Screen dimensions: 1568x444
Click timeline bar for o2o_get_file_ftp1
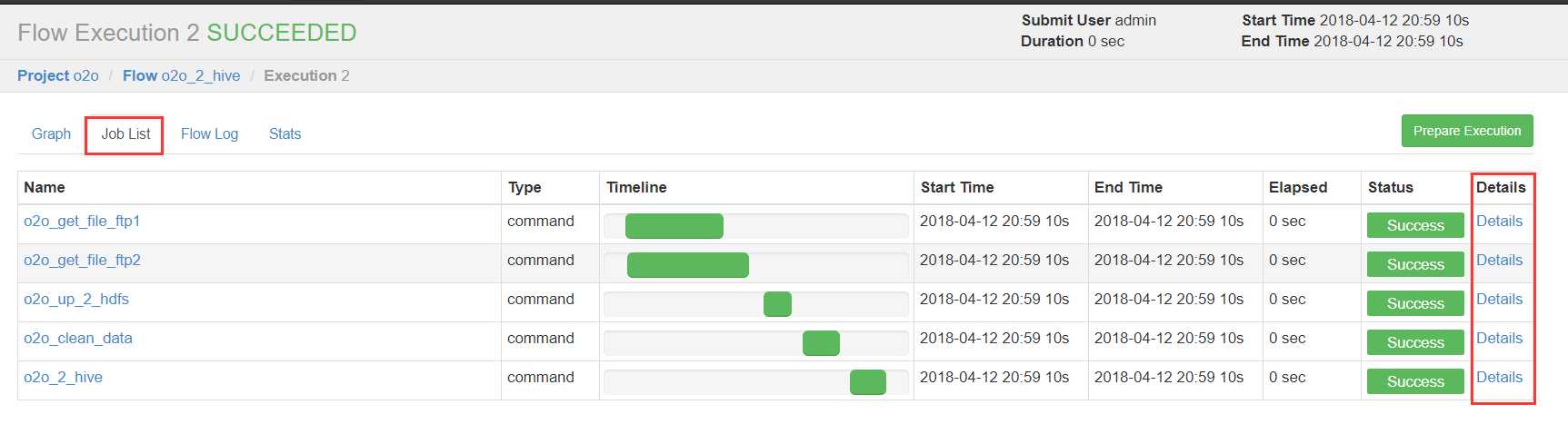(674, 226)
